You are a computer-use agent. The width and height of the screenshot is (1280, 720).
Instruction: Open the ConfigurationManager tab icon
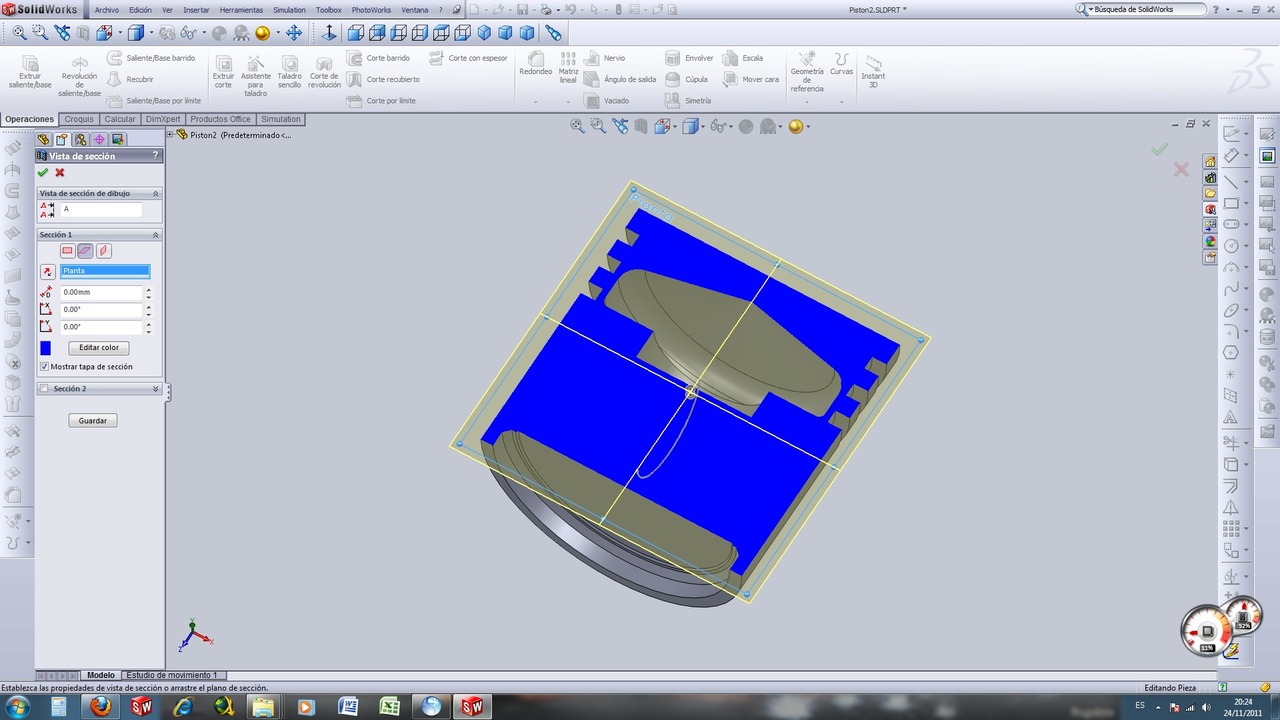click(80, 139)
